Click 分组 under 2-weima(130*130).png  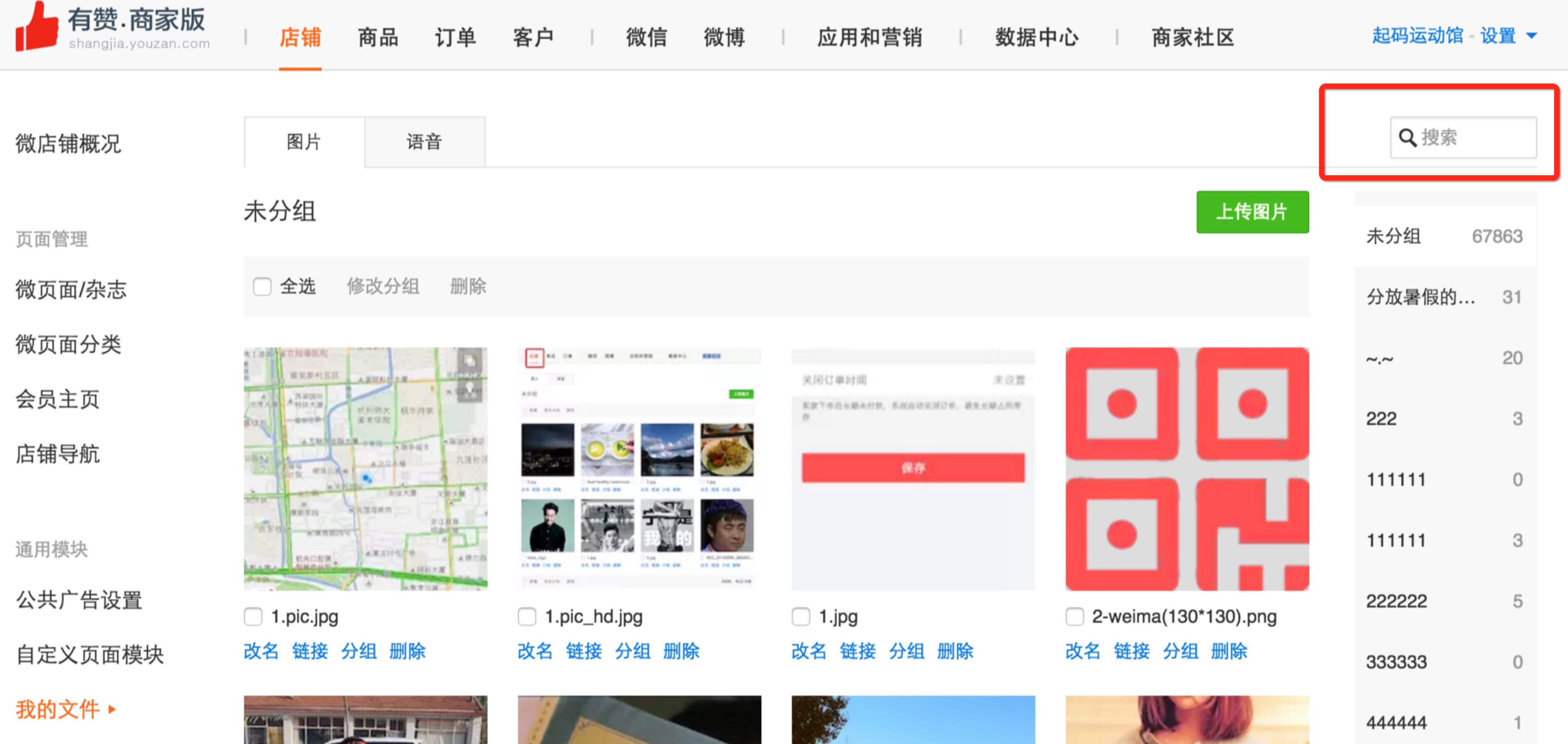point(1181,652)
